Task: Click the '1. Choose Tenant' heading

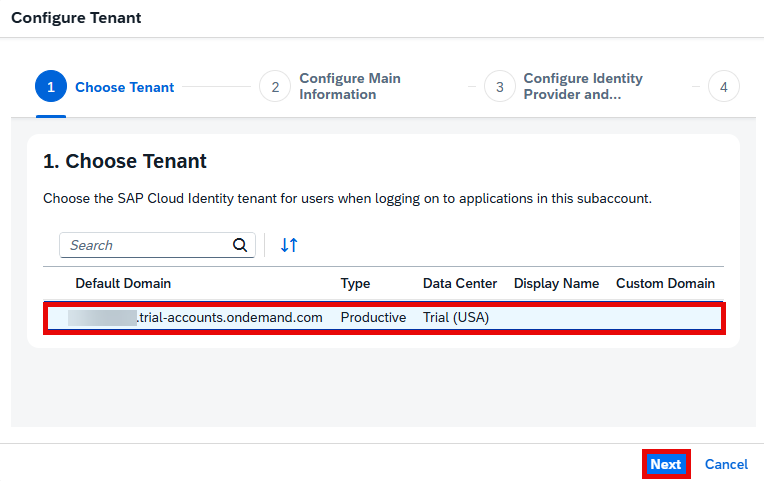Action: pos(125,161)
